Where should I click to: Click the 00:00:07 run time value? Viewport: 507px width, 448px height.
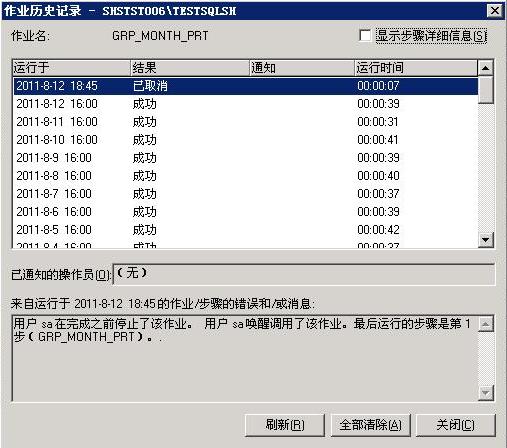pos(378,86)
